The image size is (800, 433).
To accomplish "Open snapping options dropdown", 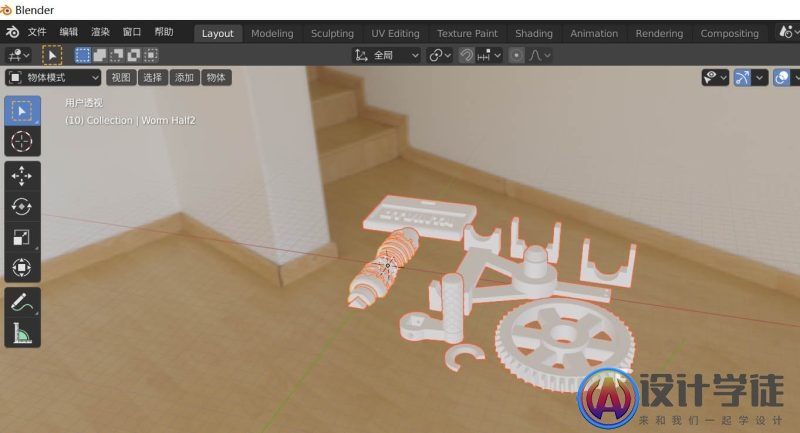I will (489, 55).
